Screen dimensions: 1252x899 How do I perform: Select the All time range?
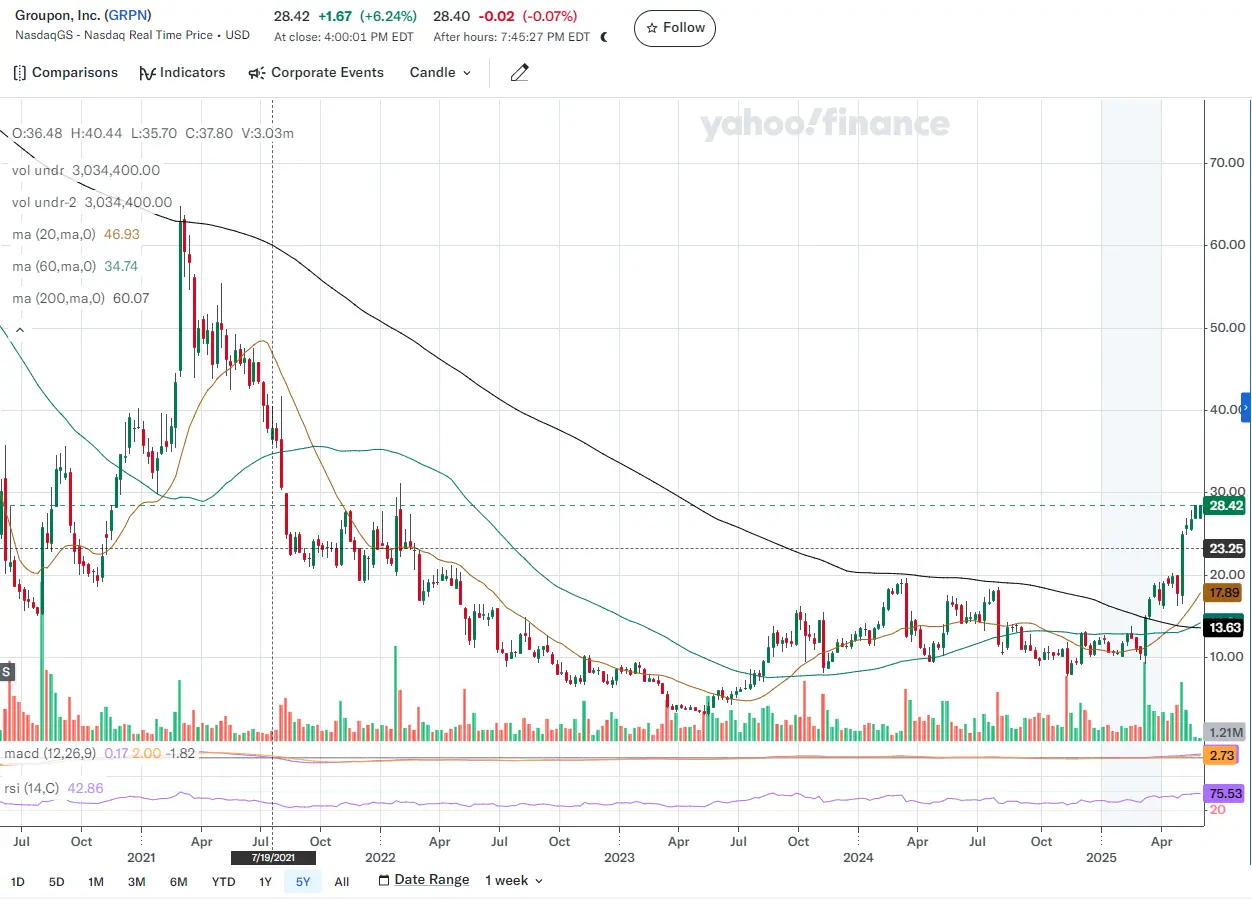(x=342, y=882)
